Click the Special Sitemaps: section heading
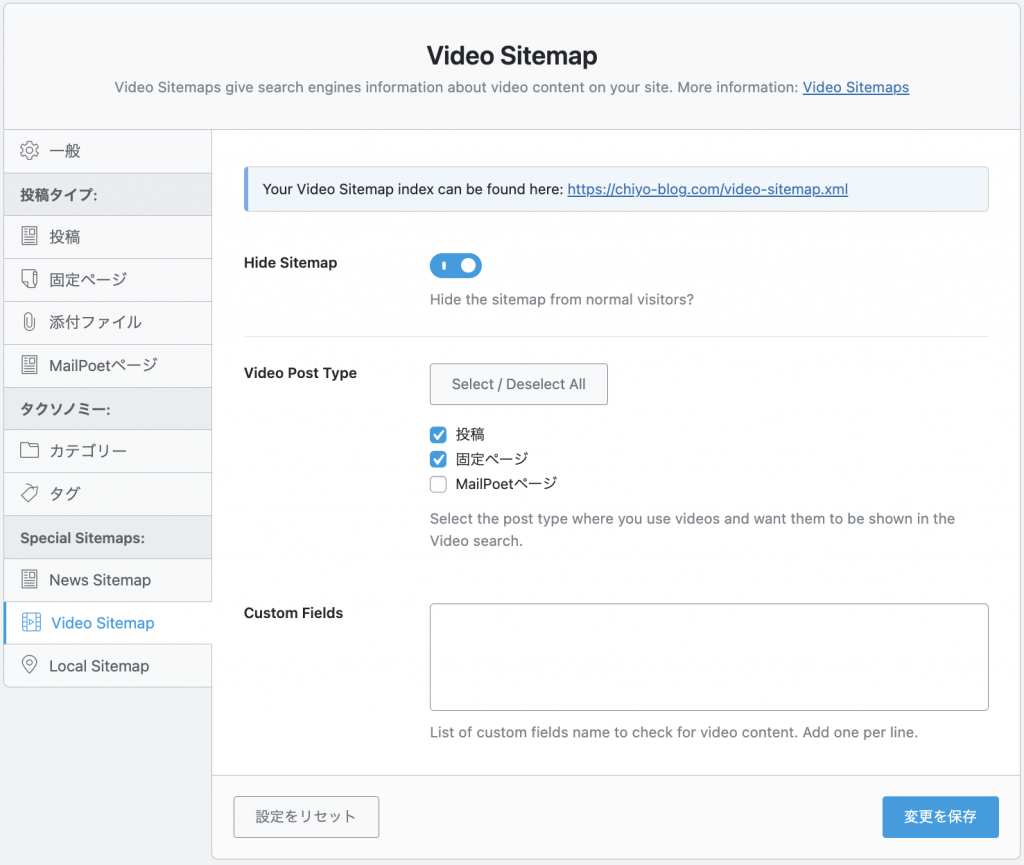 point(82,538)
